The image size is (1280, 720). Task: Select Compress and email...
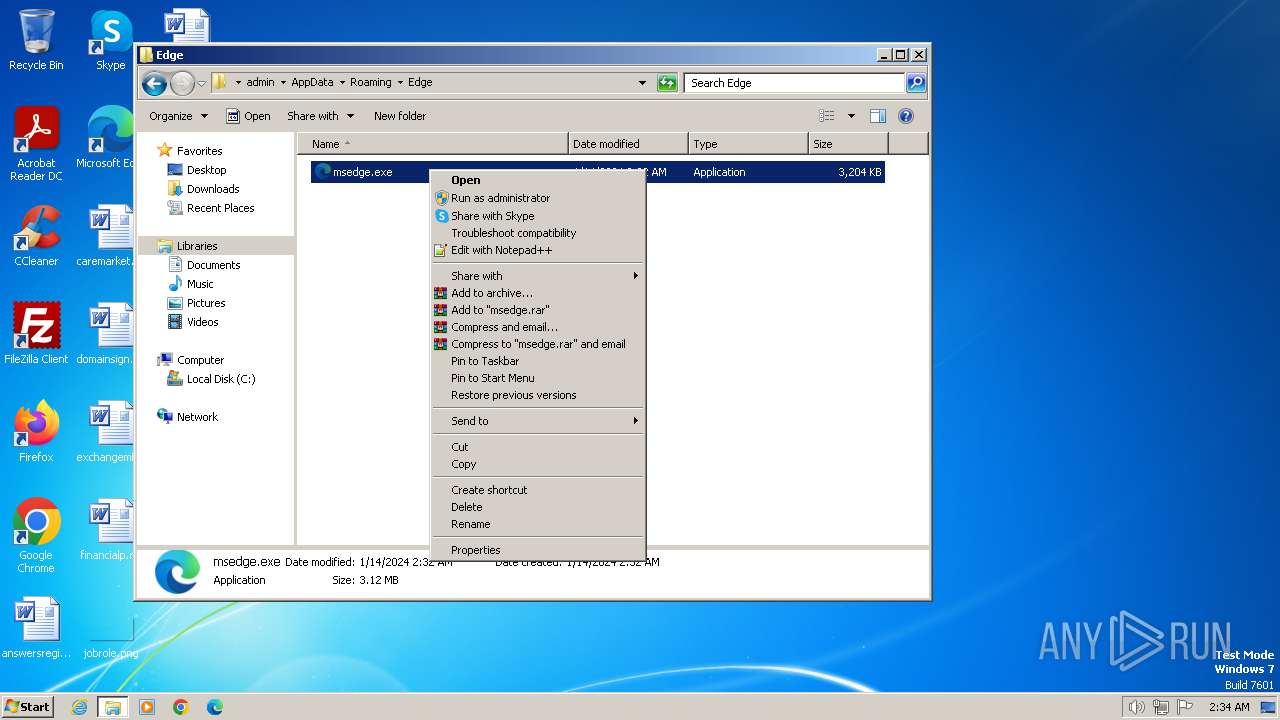[538, 327]
